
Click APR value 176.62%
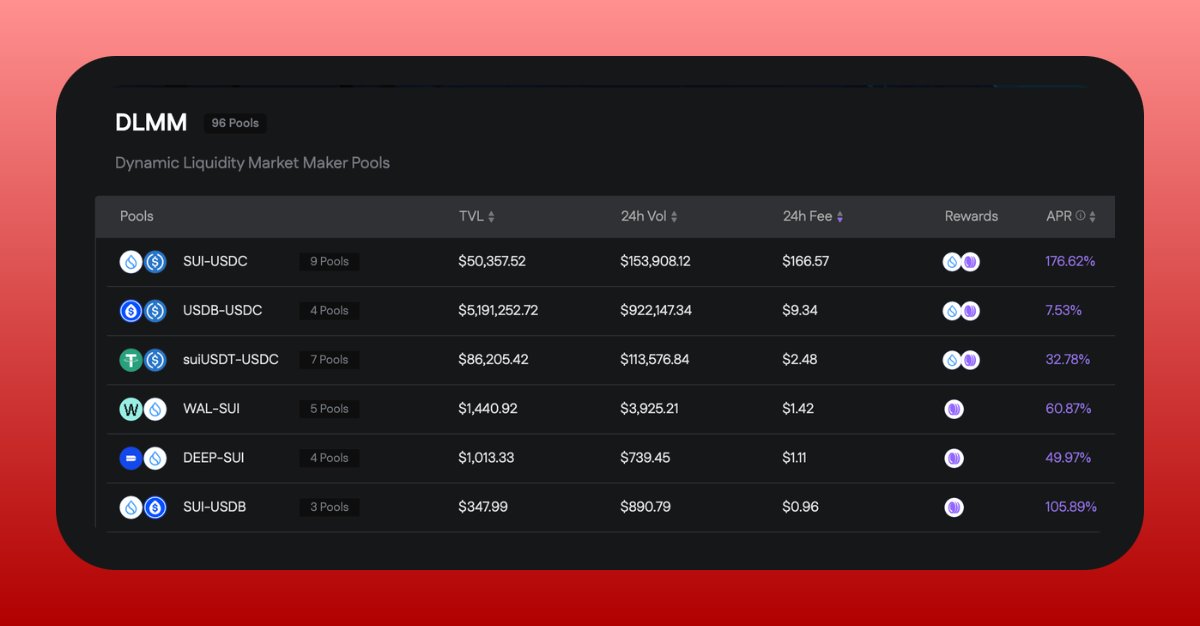(x=1070, y=261)
